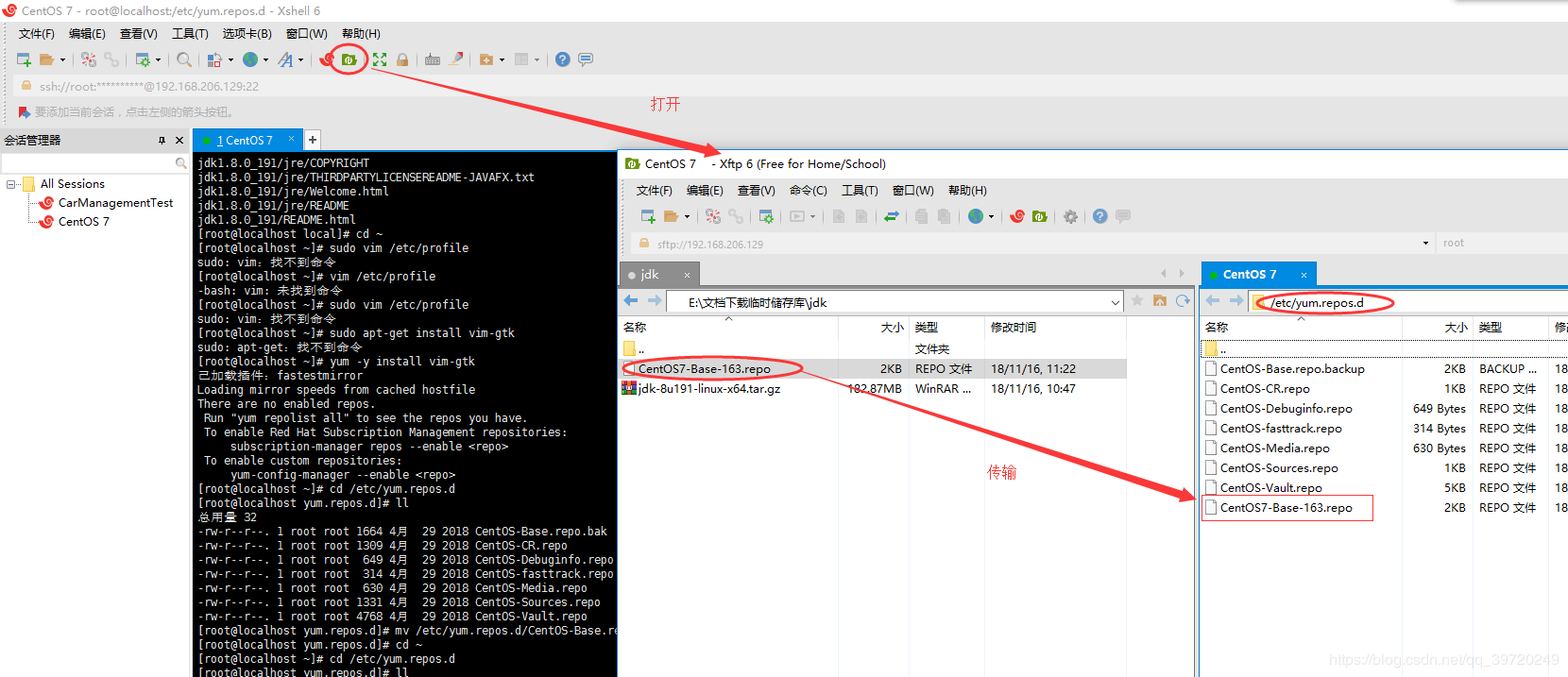Collapse the All Sessions tree node
Viewport: 1568px width, 677px height.
tap(11, 184)
